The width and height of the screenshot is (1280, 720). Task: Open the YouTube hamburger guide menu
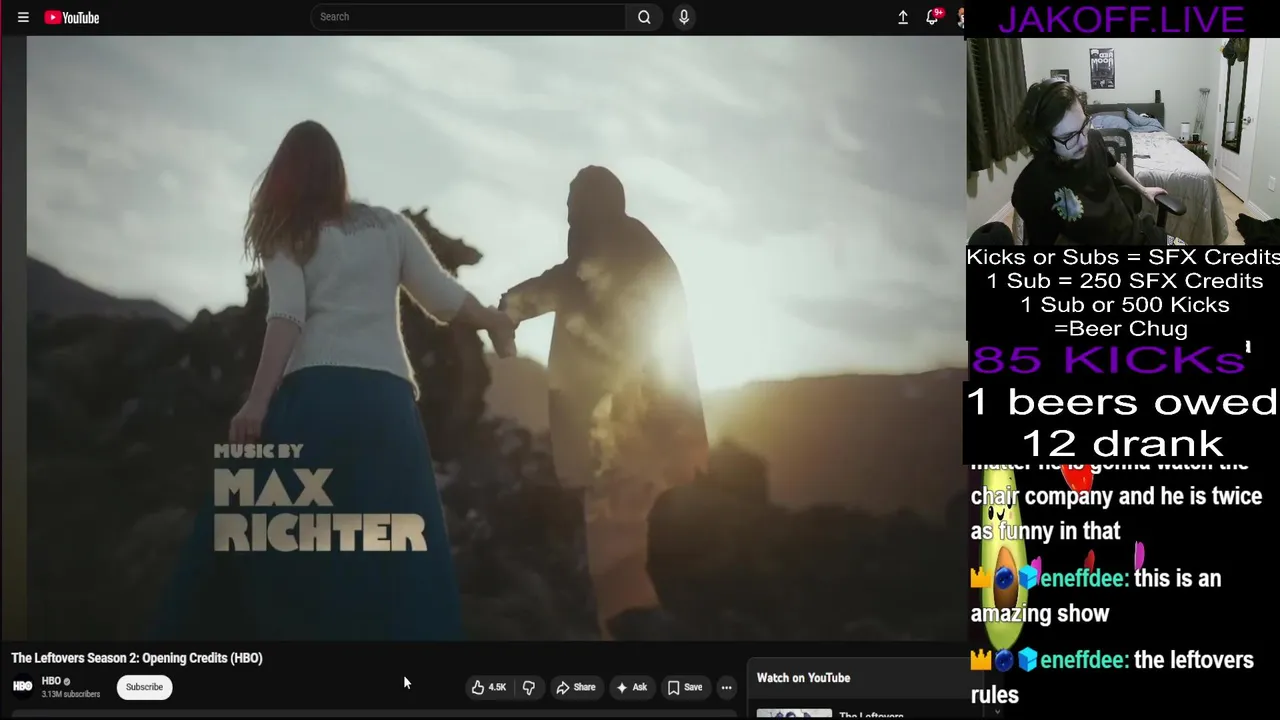(x=23, y=17)
